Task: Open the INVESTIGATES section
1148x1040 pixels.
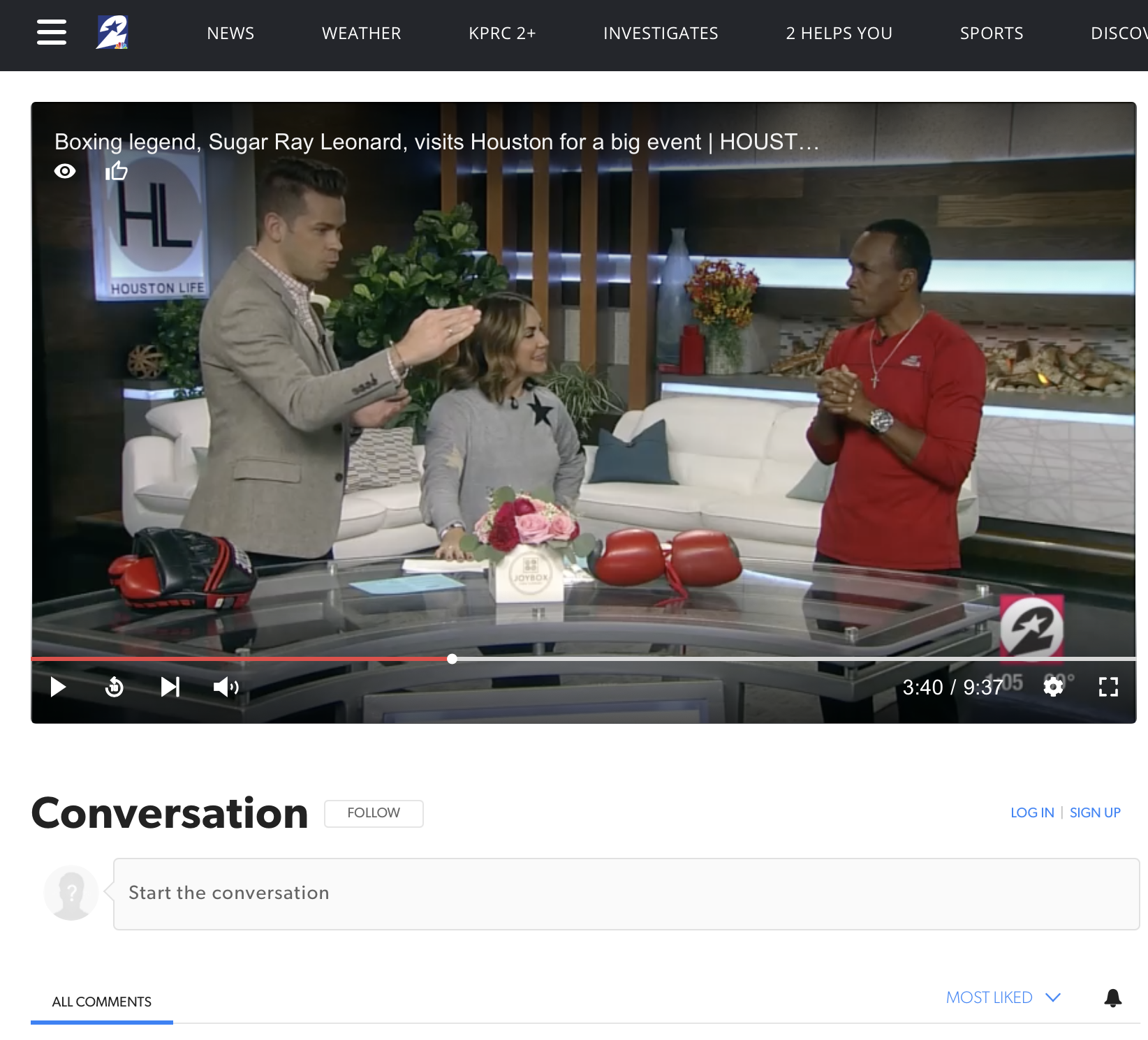Action: click(661, 34)
